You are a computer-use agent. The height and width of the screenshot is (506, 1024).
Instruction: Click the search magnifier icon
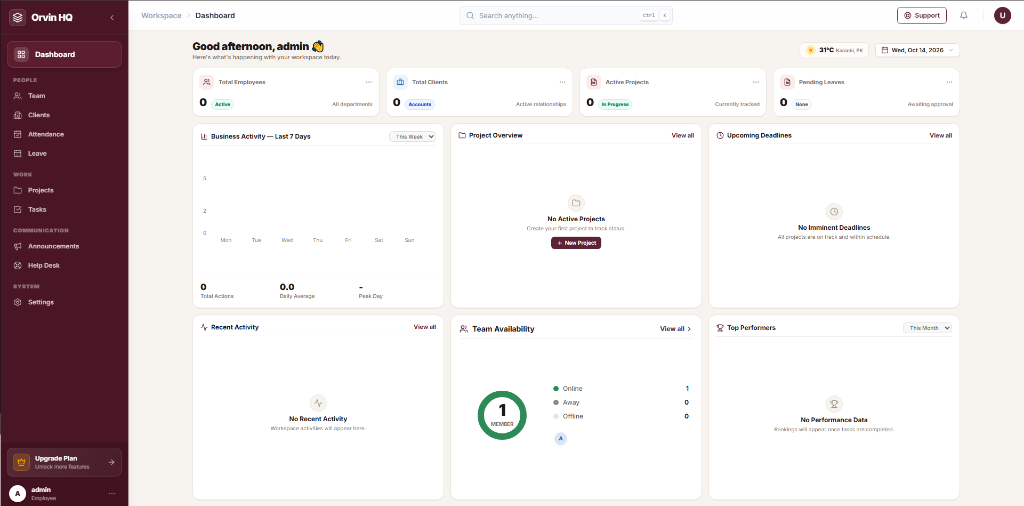click(470, 15)
